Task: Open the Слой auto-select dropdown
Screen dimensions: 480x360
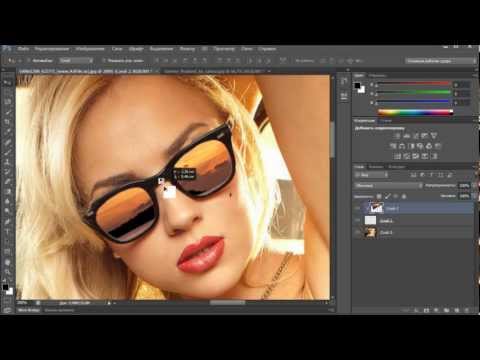Action: (76, 61)
